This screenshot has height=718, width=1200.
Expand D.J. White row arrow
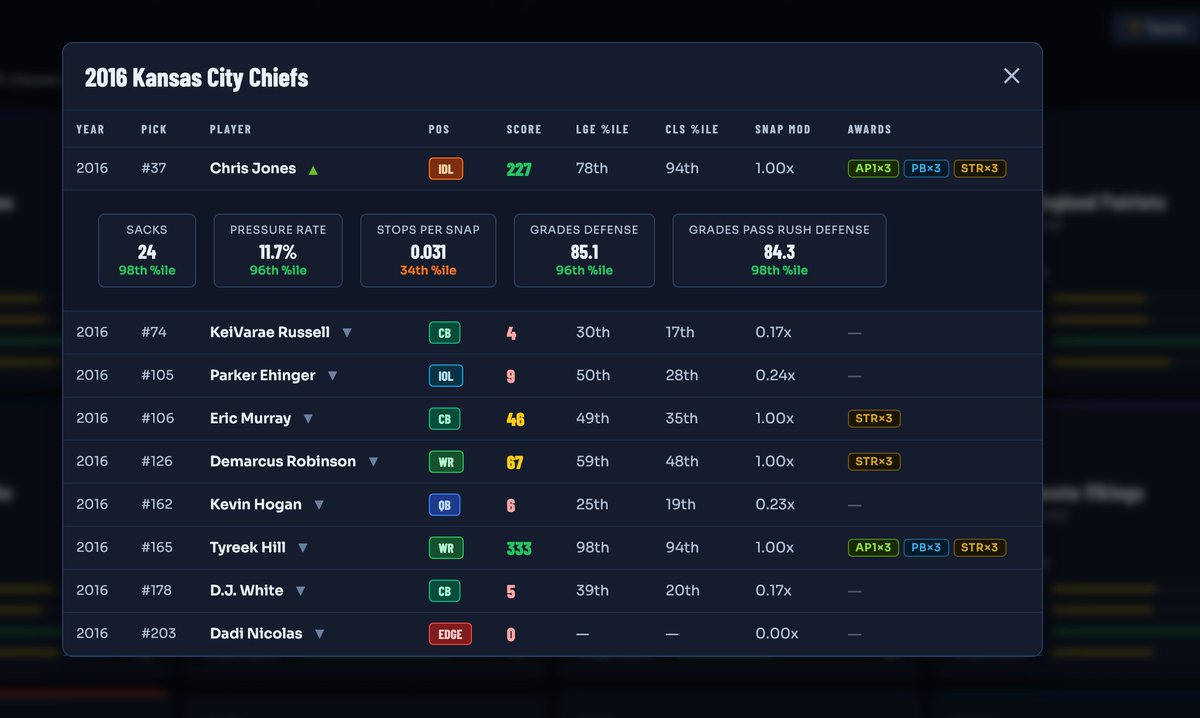tap(300, 590)
